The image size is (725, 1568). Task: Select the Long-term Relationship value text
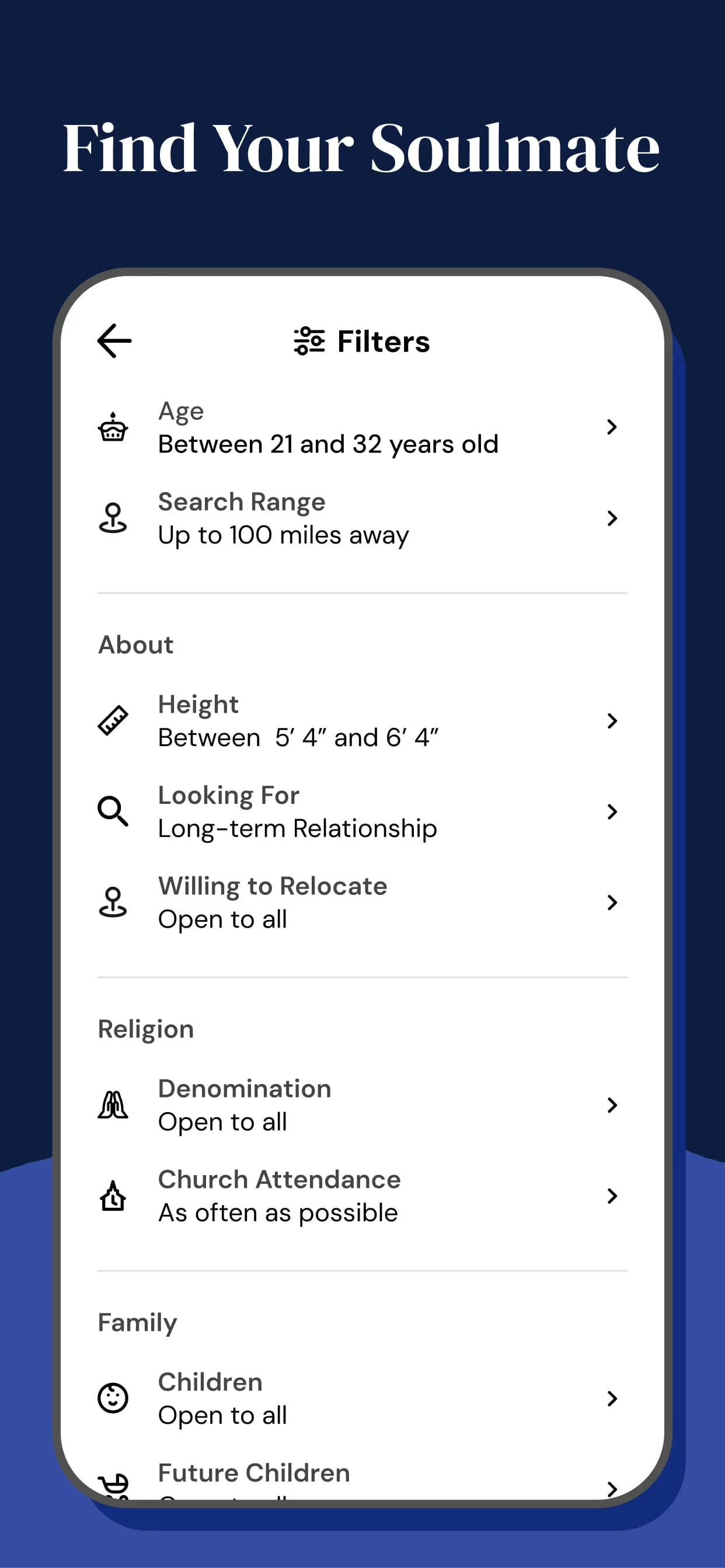297,828
